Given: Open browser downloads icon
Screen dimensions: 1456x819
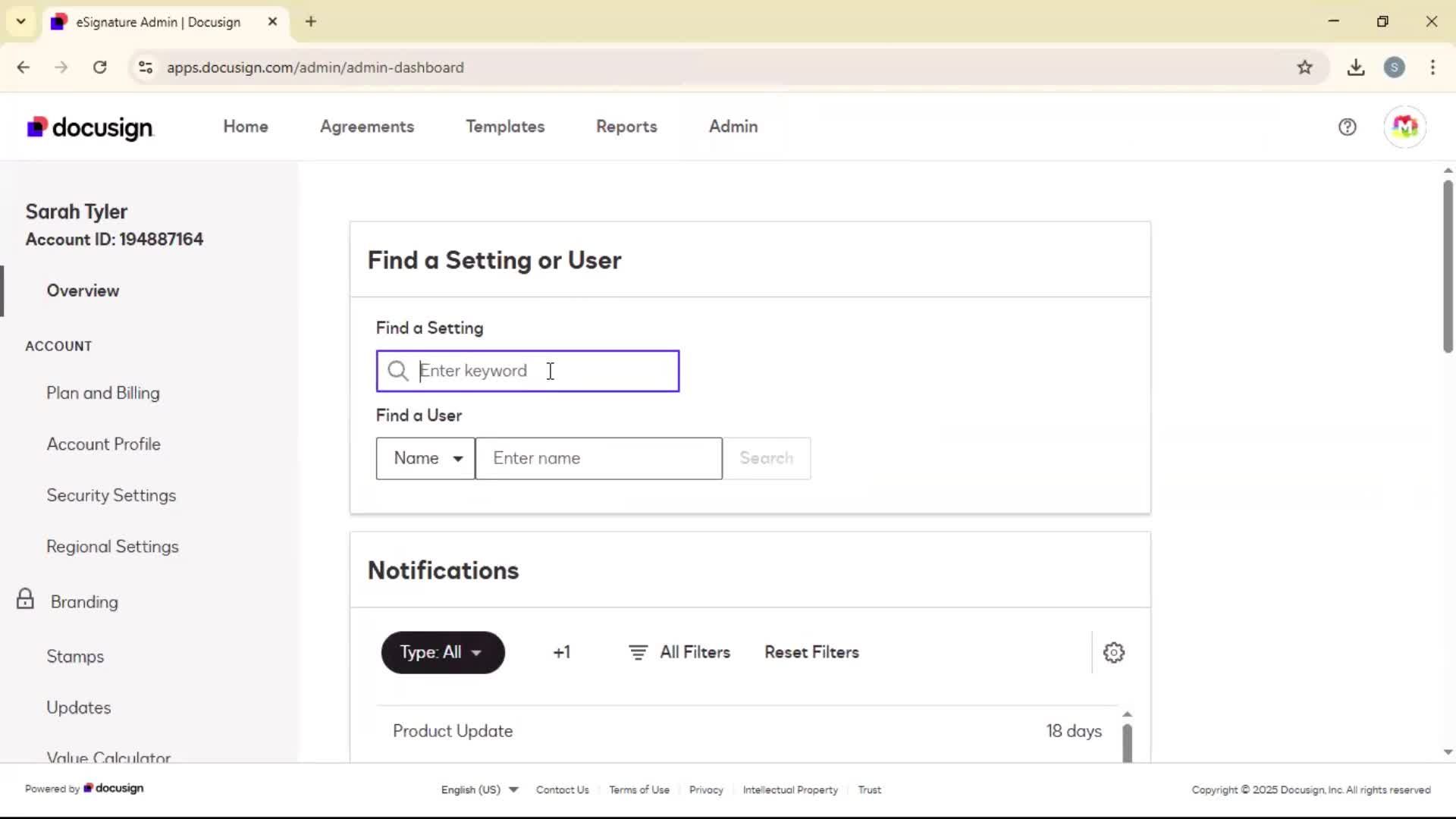Looking at the screenshot, I should click(x=1356, y=67).
